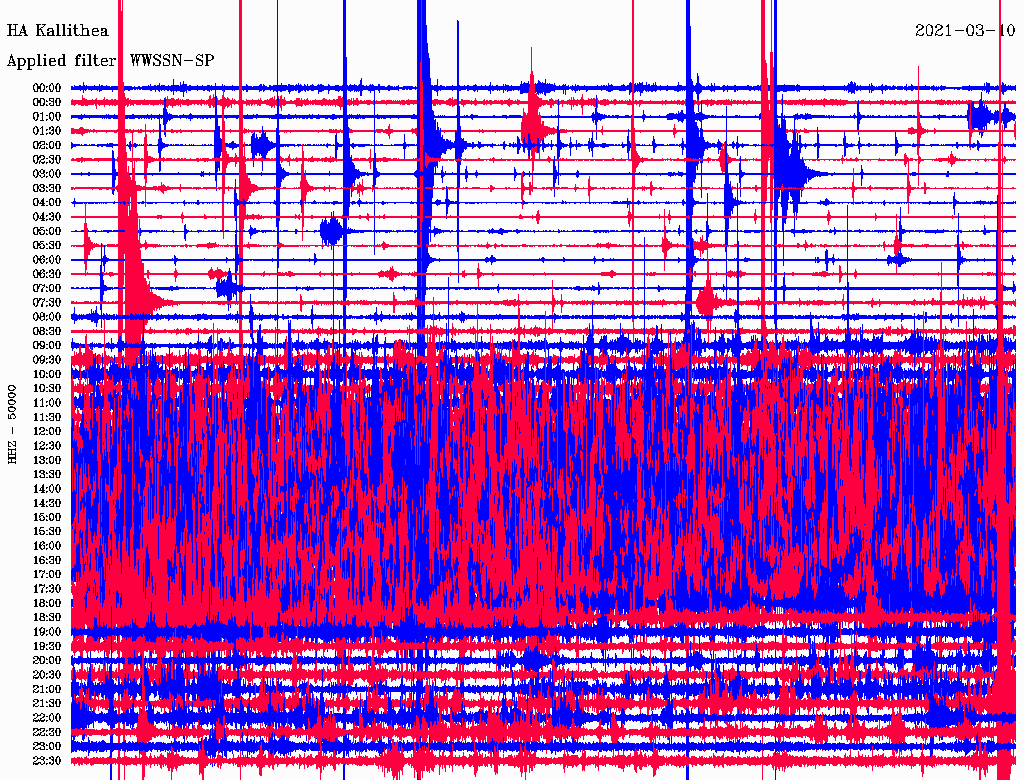Viewport: 1024px width, 780px height.
Task: Select the 09:00 time label
Action: point(47,346)
